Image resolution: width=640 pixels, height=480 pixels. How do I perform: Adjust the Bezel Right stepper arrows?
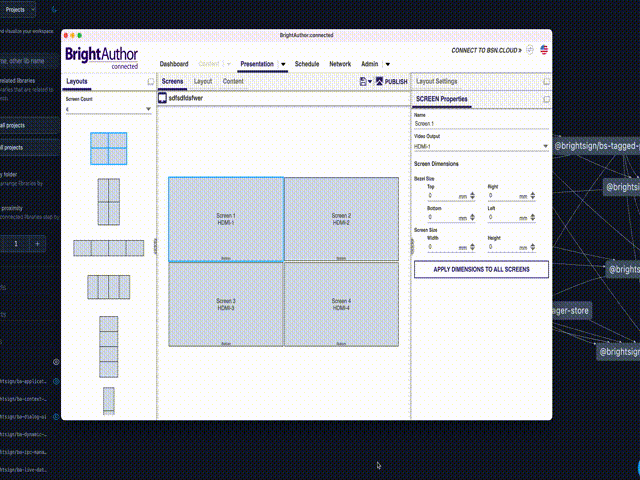click(533, 196)
